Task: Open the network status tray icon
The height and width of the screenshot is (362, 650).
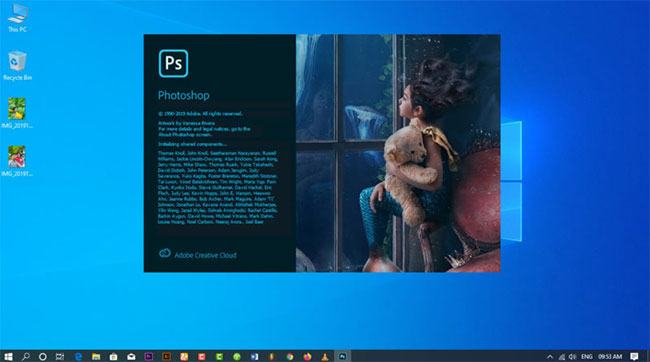Action: 562,356
